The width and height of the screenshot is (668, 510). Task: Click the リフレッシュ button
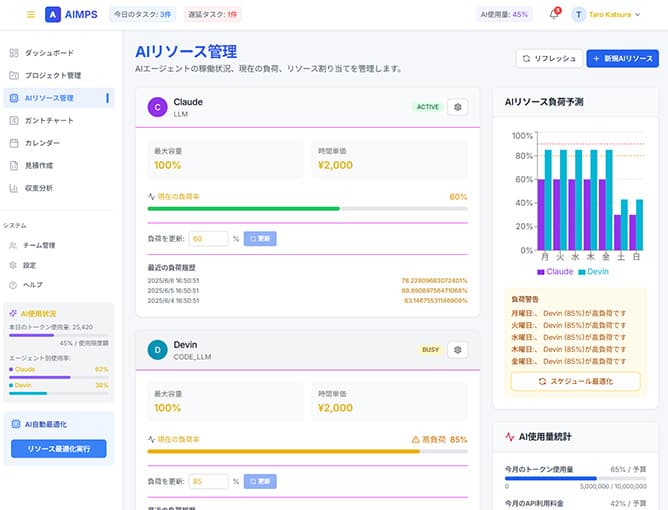[x=549, y=58]
